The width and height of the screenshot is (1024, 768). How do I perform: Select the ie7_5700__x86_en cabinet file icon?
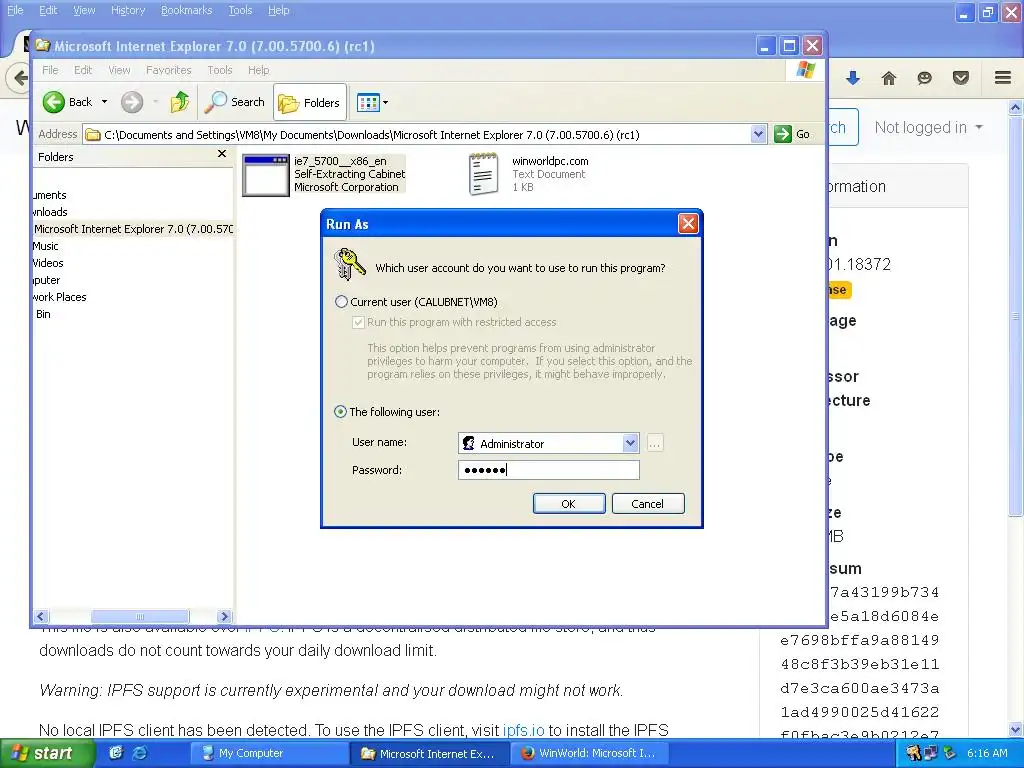pyautogui.click(x=265, y=175)
